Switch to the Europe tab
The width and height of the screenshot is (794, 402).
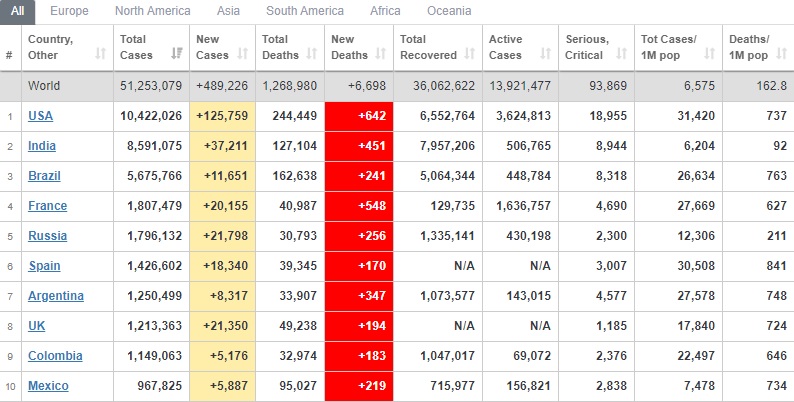coord(69,11)
